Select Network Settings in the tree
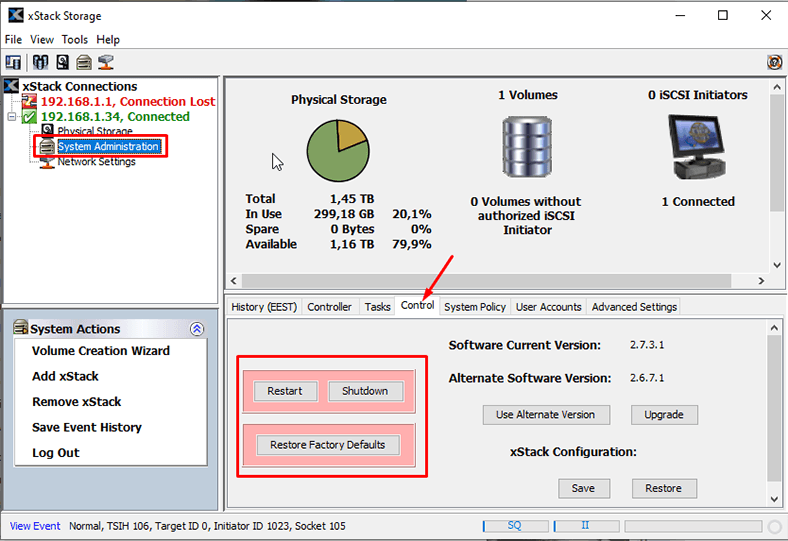The height and width of the screenshot is (541, 788). [x=96, y=162]
